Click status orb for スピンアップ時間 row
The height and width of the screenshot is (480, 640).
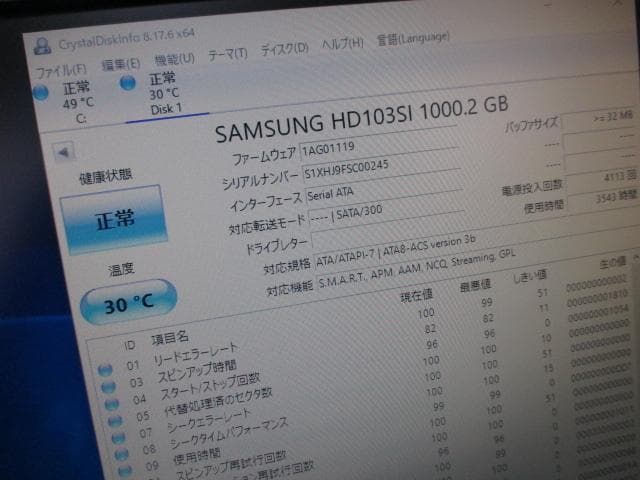[x=108, y=387]
